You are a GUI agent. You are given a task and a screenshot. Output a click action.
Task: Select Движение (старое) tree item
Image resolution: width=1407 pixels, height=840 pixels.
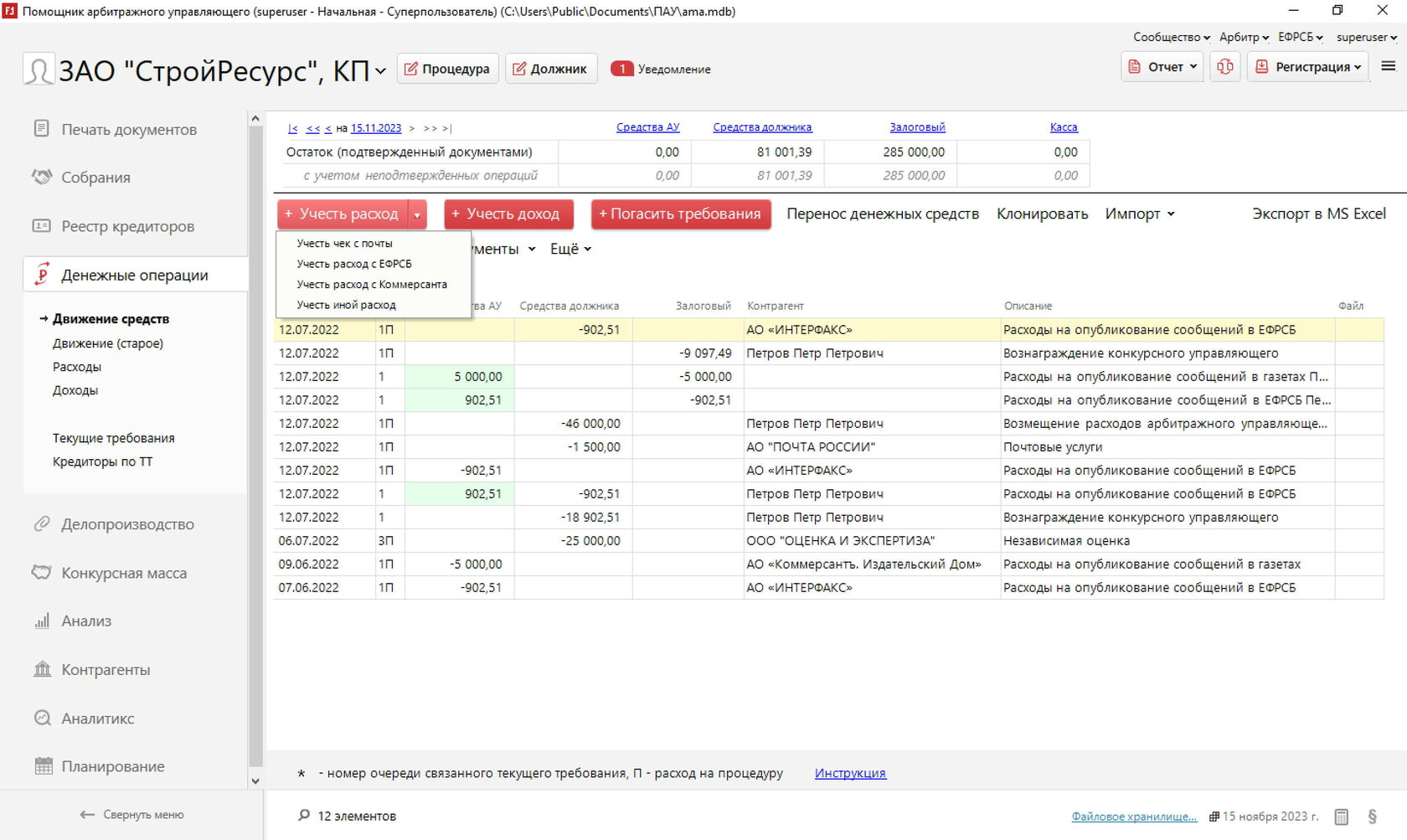click(108, 343)
